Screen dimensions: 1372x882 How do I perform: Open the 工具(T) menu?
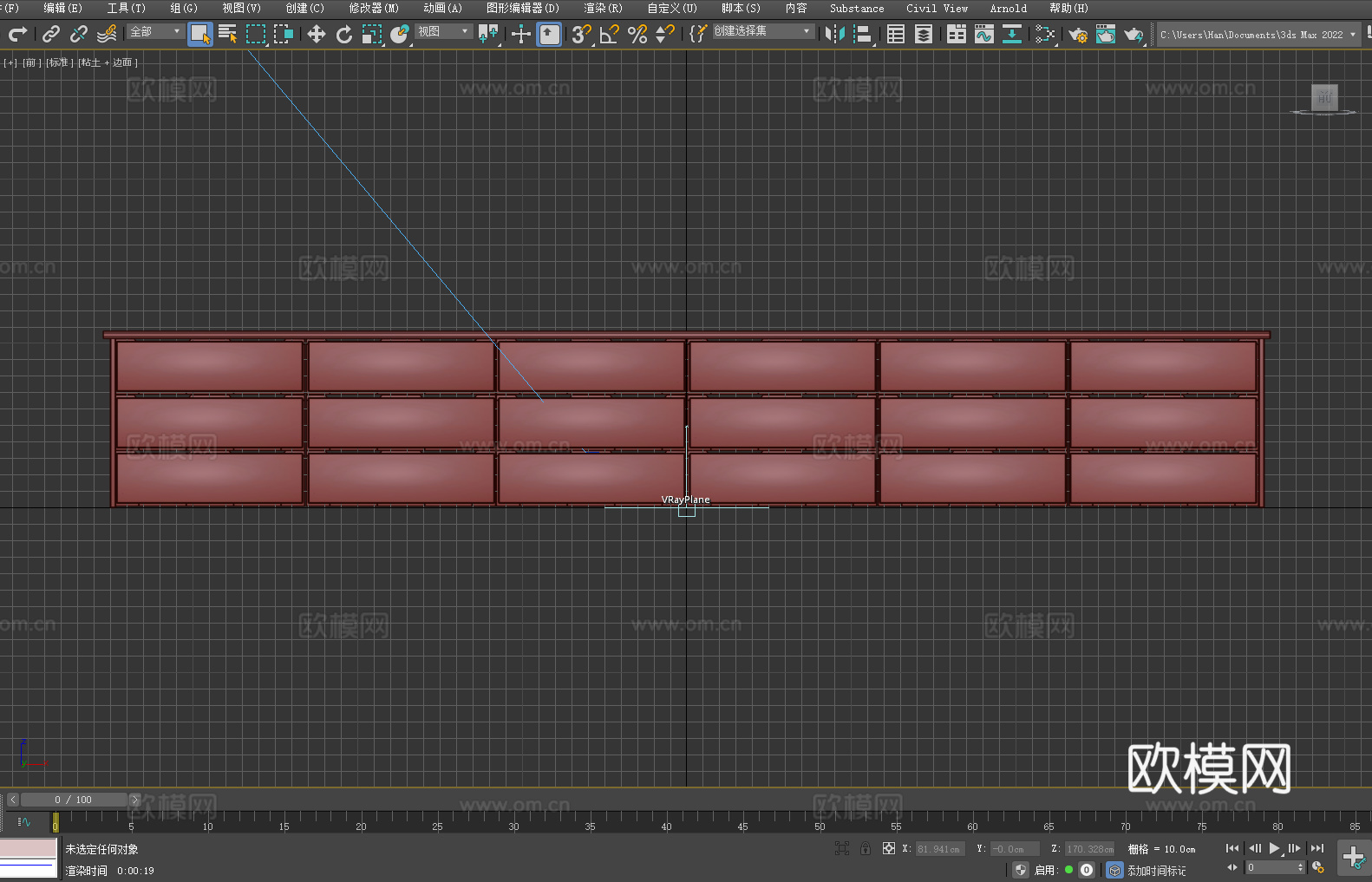click(126, 8)
